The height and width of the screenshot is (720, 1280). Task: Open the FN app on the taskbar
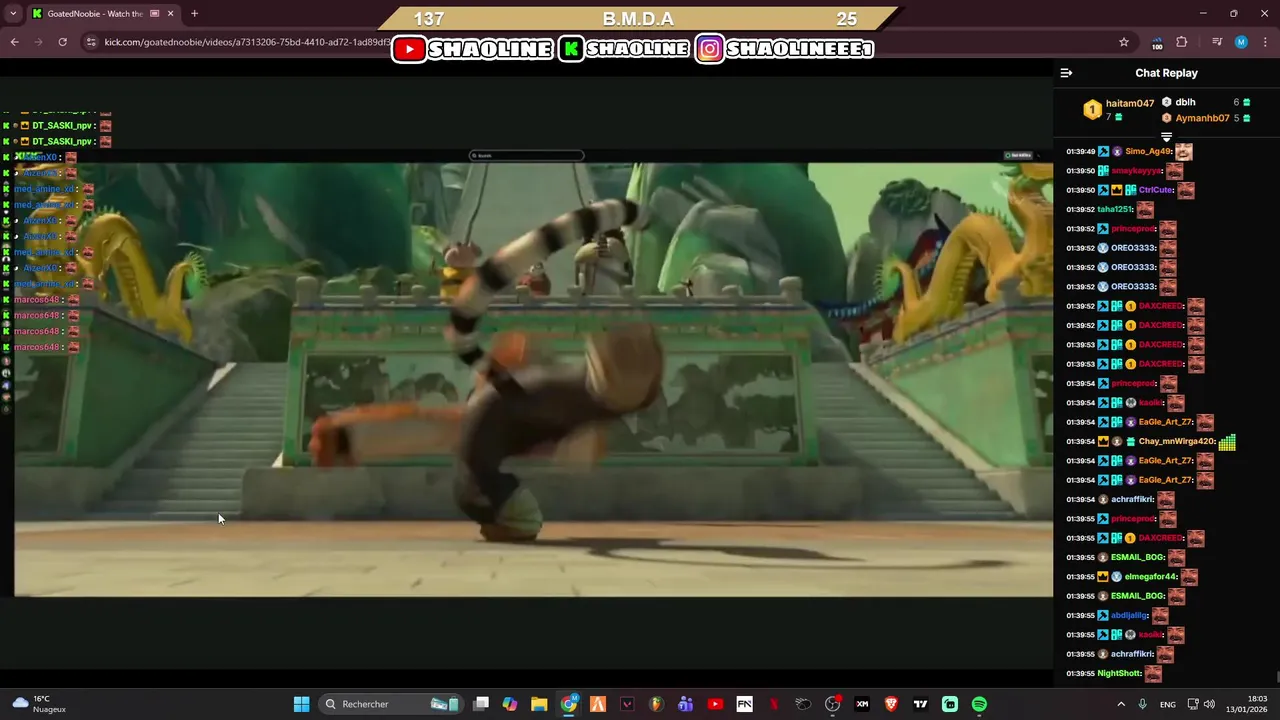744,704
